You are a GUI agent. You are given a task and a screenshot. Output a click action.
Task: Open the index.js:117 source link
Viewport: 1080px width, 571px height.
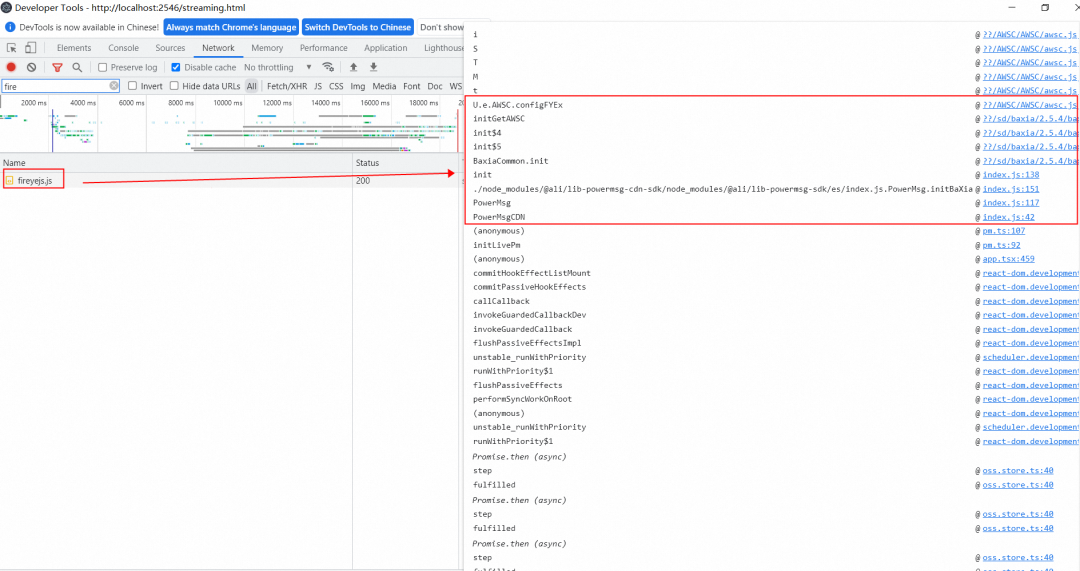click(1010, 203)
